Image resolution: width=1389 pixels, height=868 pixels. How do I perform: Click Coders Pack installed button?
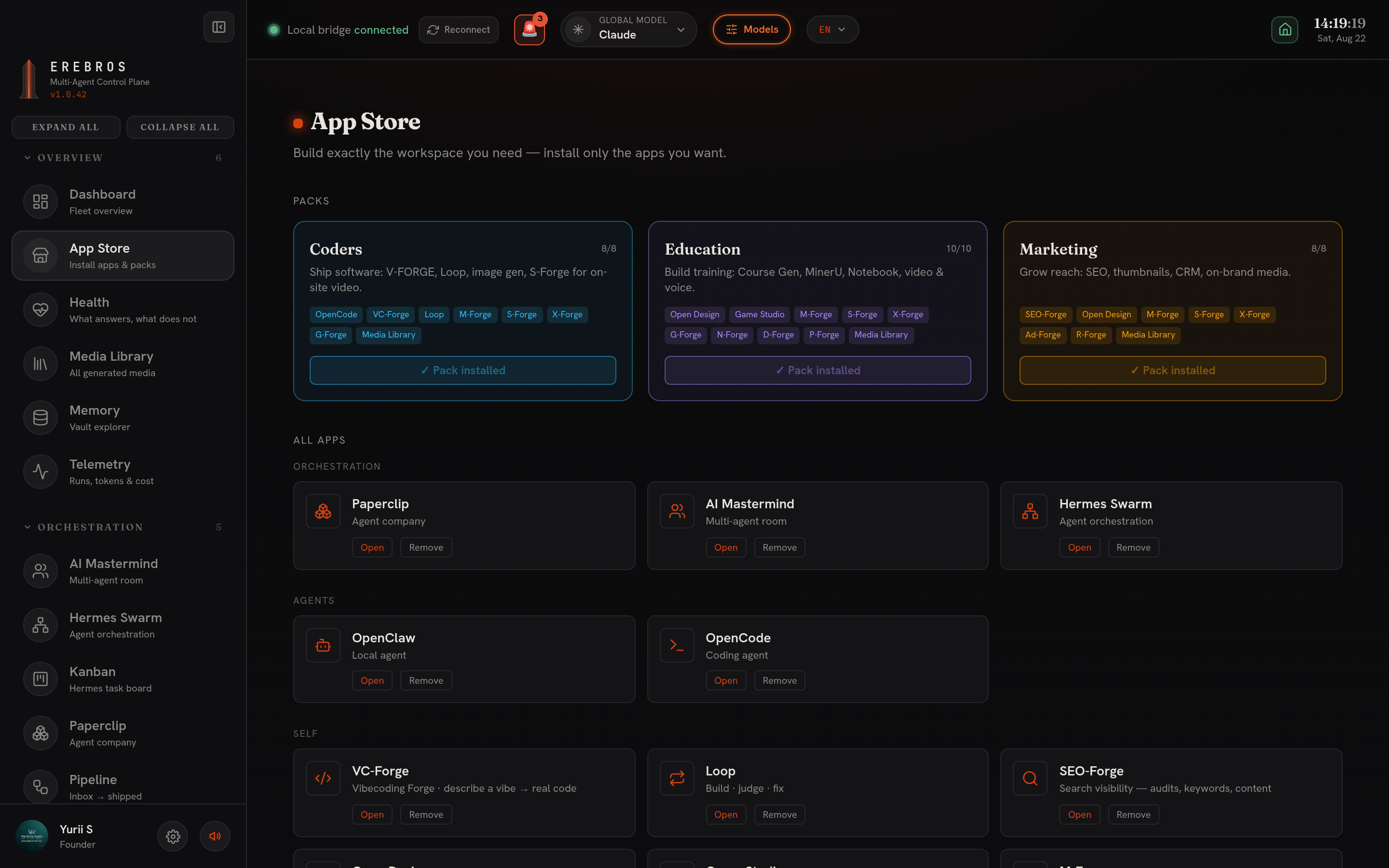(x=463, y=370)
